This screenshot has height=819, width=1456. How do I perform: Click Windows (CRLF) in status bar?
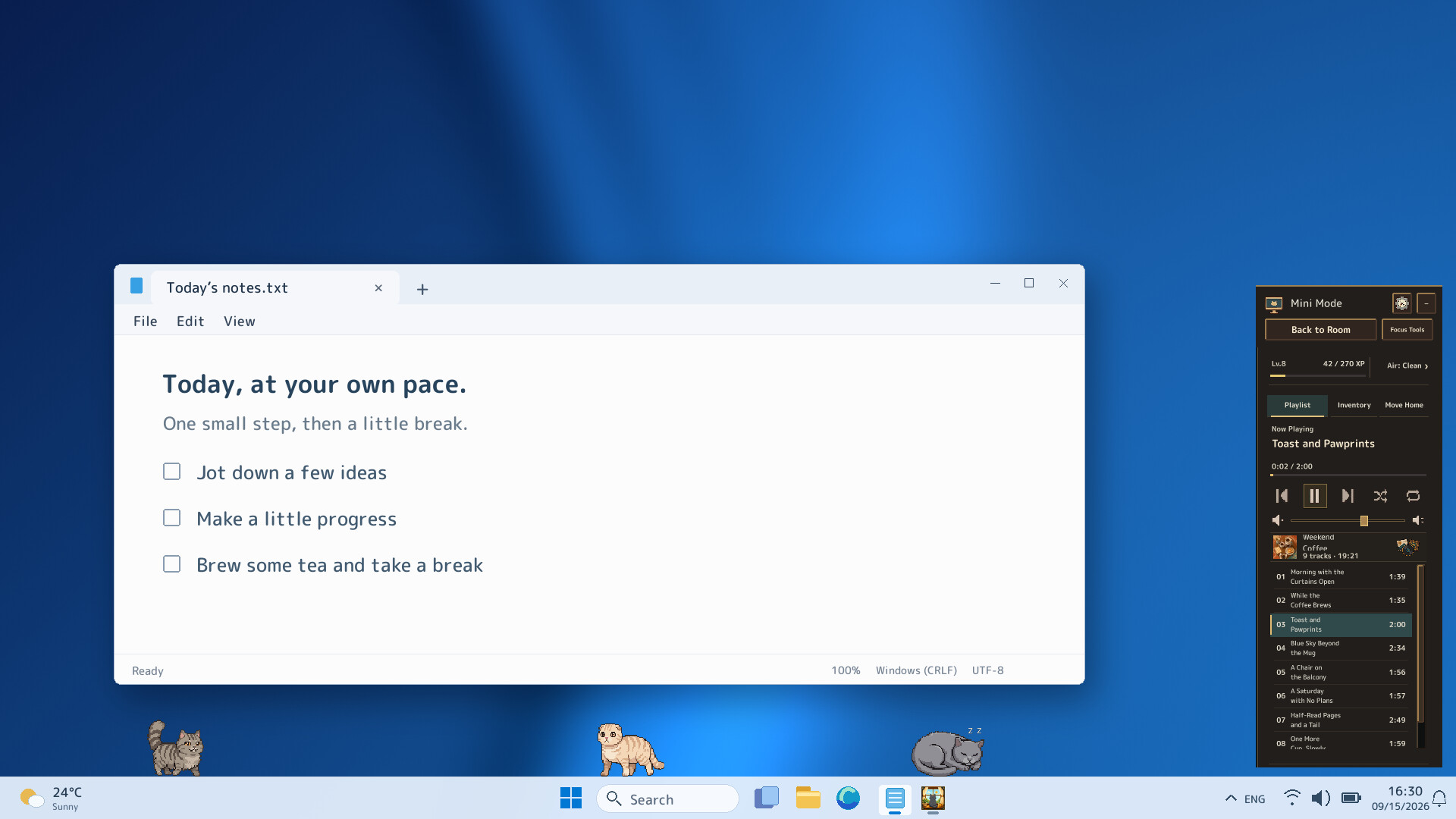(x=916, y=670)
